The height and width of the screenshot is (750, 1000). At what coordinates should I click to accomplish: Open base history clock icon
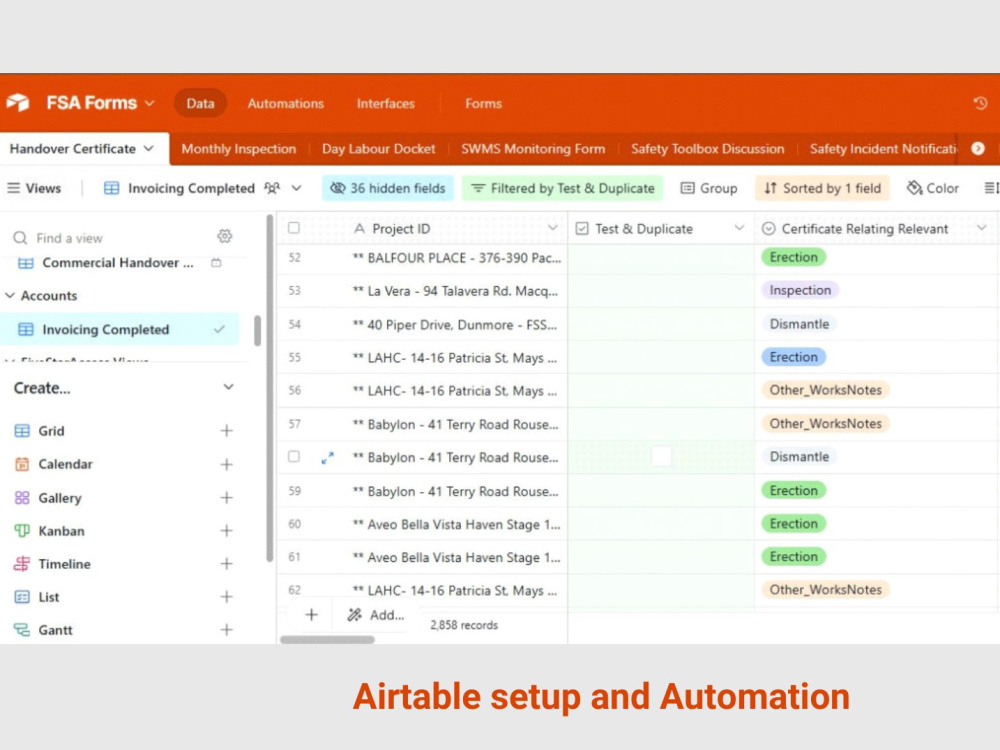click(980, 103)
